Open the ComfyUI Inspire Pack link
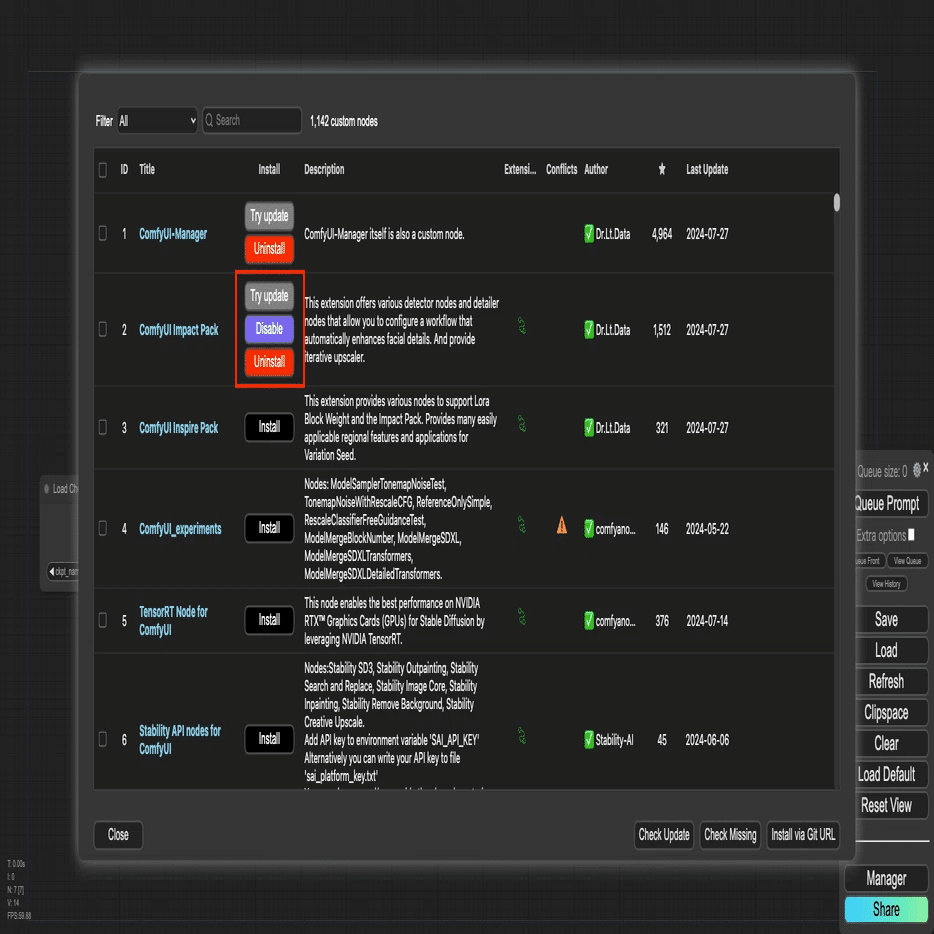Viewport: 934px width, 934px height. coord(179,428)
